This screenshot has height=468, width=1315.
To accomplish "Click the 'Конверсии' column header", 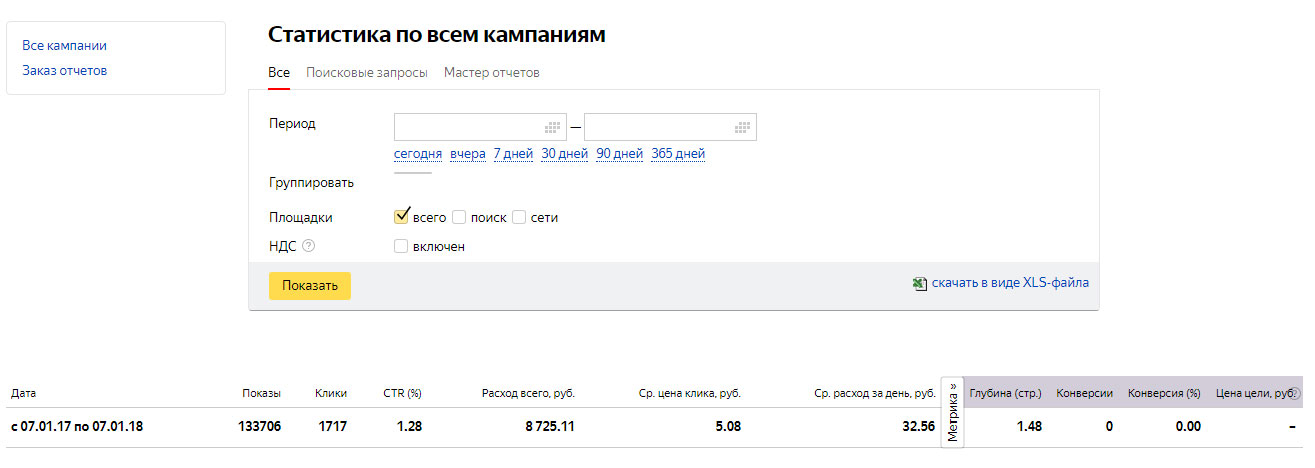I will [x=1085, y=393].
